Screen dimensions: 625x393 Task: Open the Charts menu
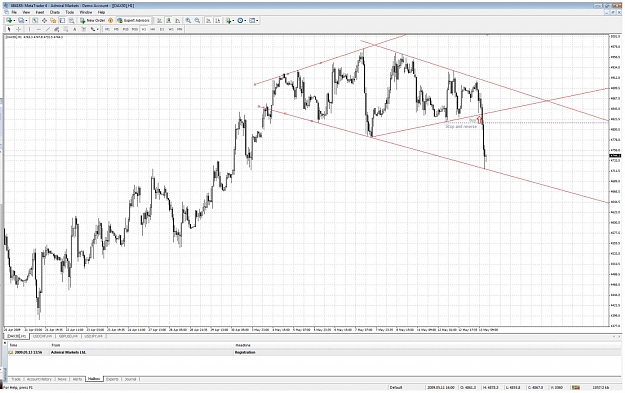pos(55,12)
